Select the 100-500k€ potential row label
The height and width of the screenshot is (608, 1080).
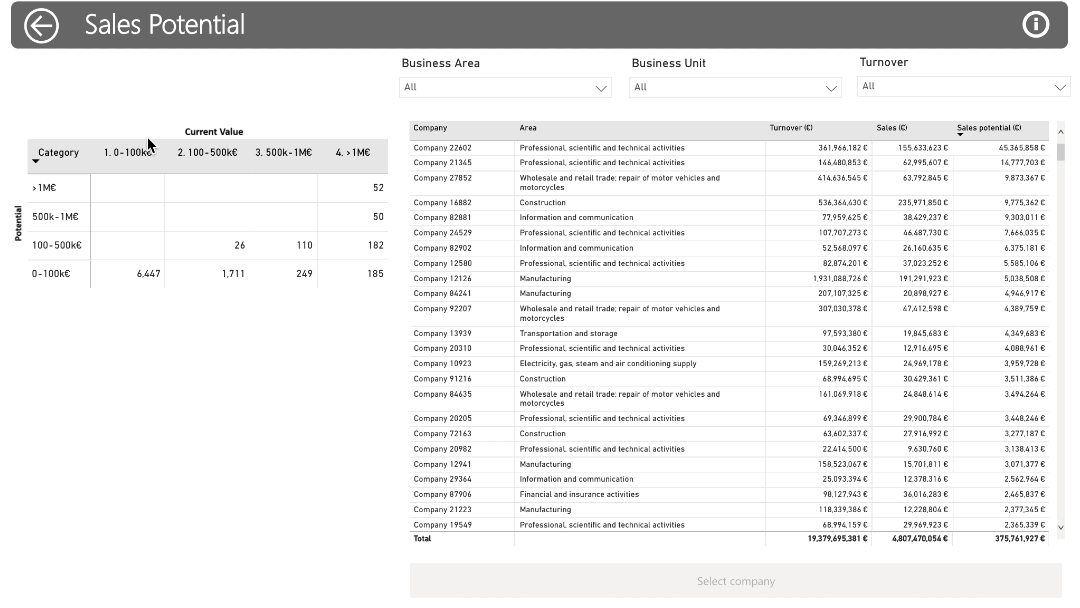point(56,245)
